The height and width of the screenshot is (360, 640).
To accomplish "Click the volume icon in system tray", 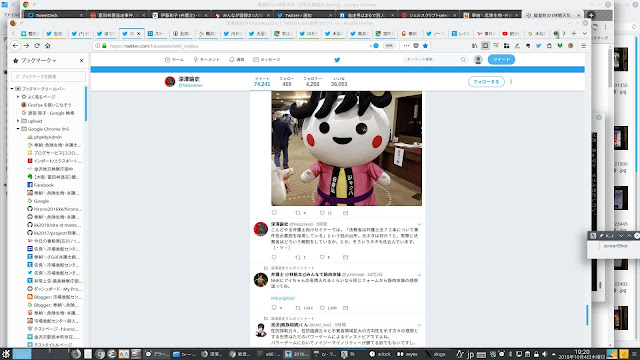I will coord(544,354).
